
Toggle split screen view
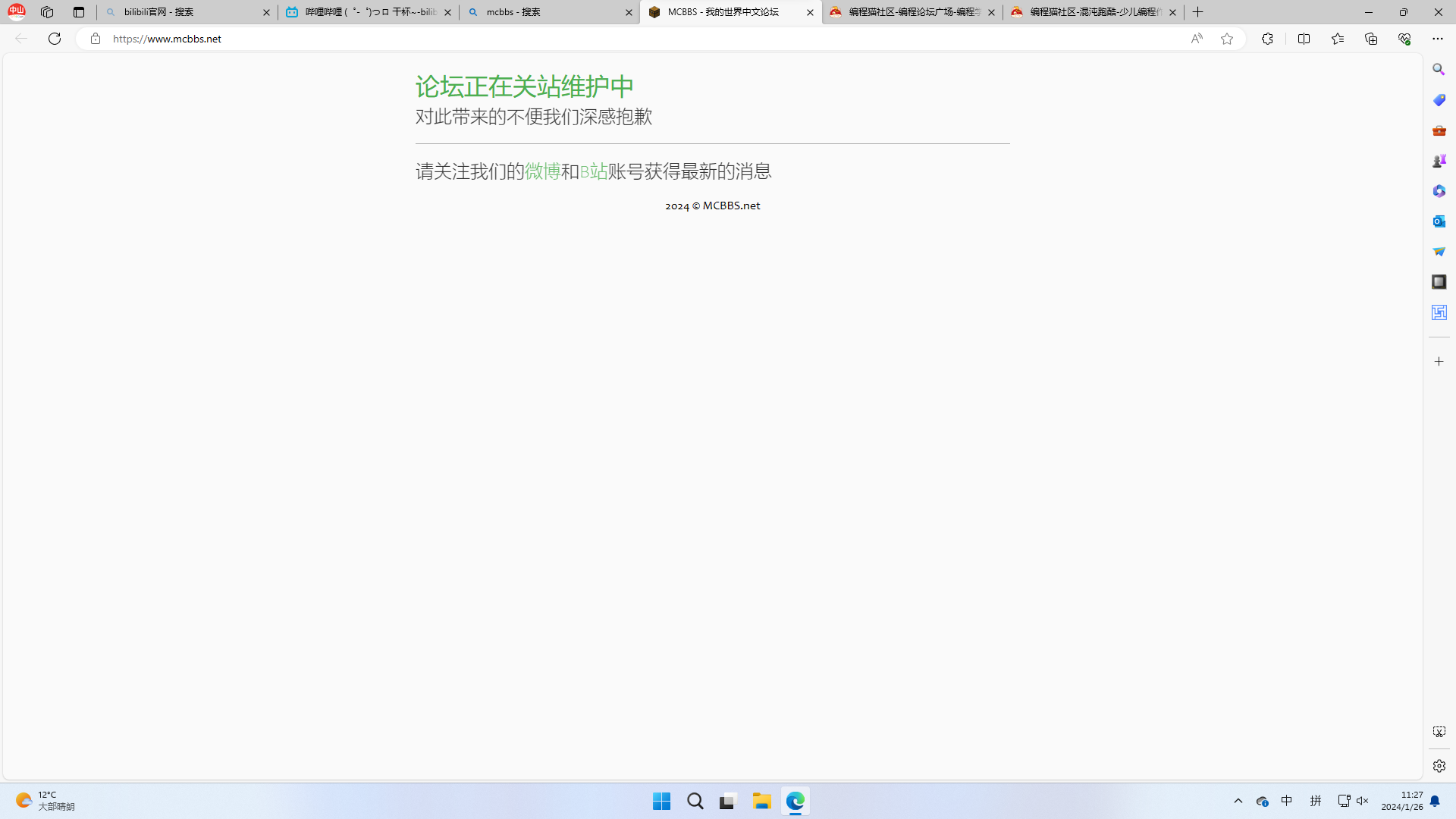tap(1304, 39)
